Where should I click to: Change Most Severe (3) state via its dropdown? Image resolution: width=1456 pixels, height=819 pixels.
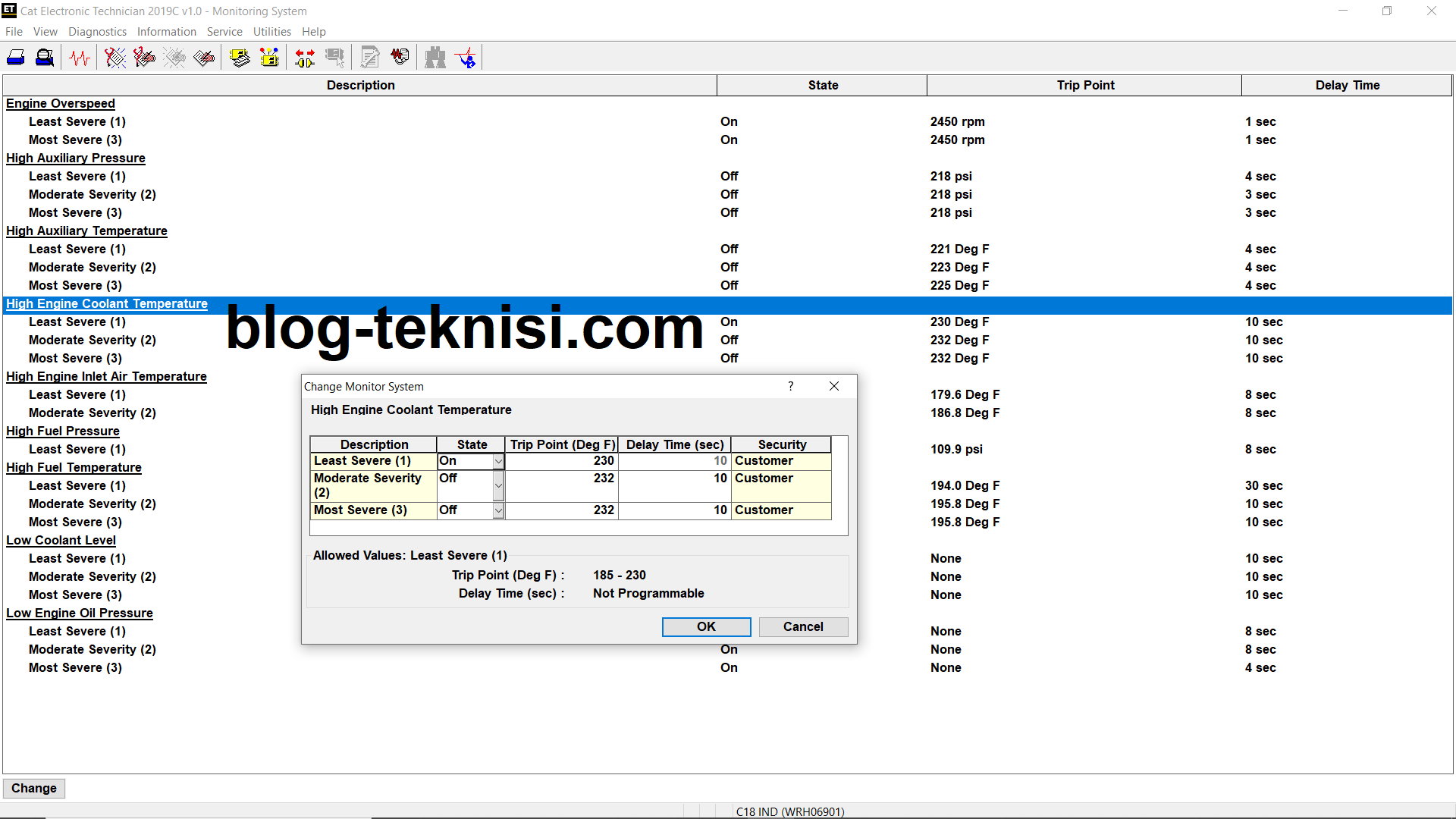click(498, 510)
